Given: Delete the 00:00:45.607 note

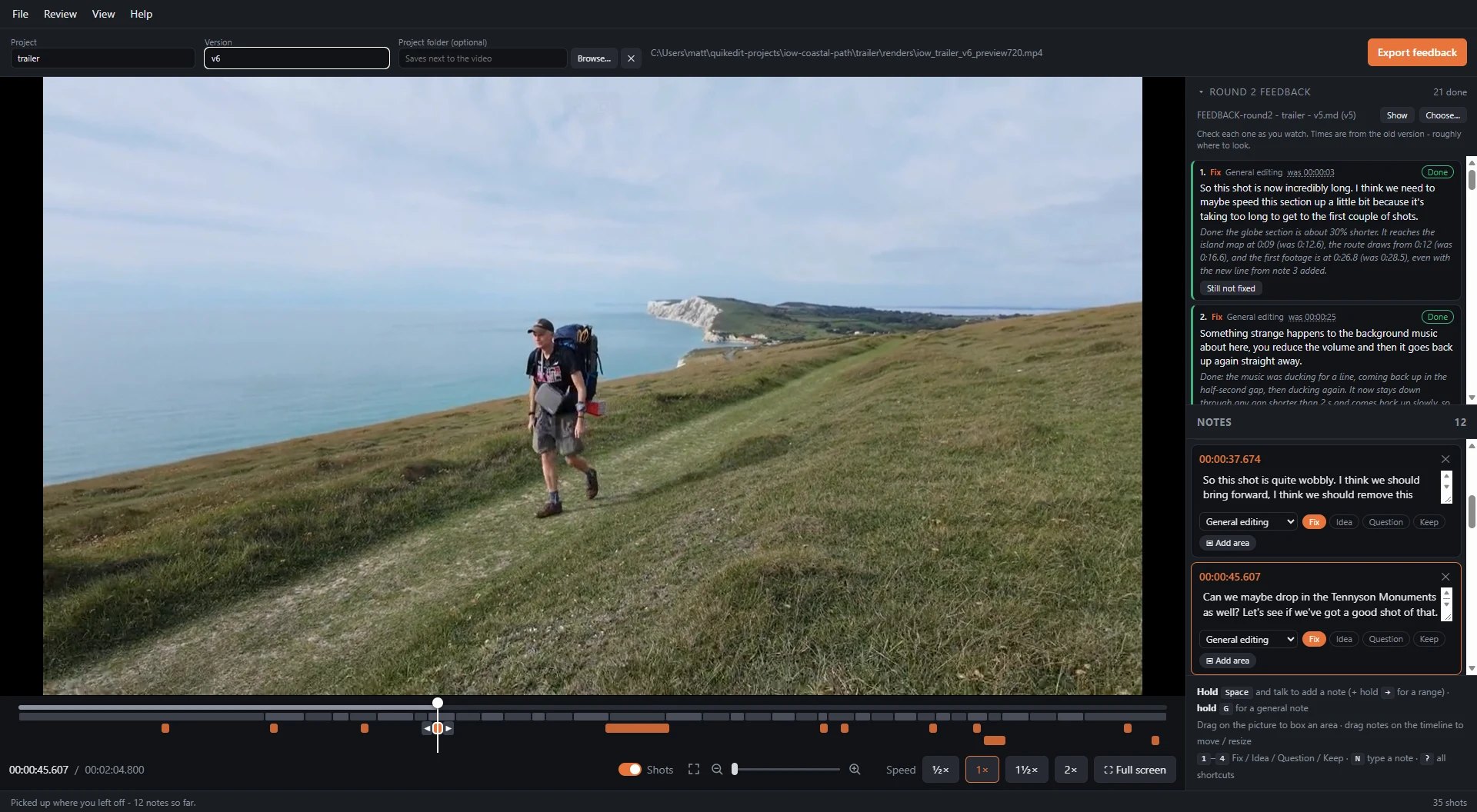Looking at the screenshot, I should coord(1445,577).
